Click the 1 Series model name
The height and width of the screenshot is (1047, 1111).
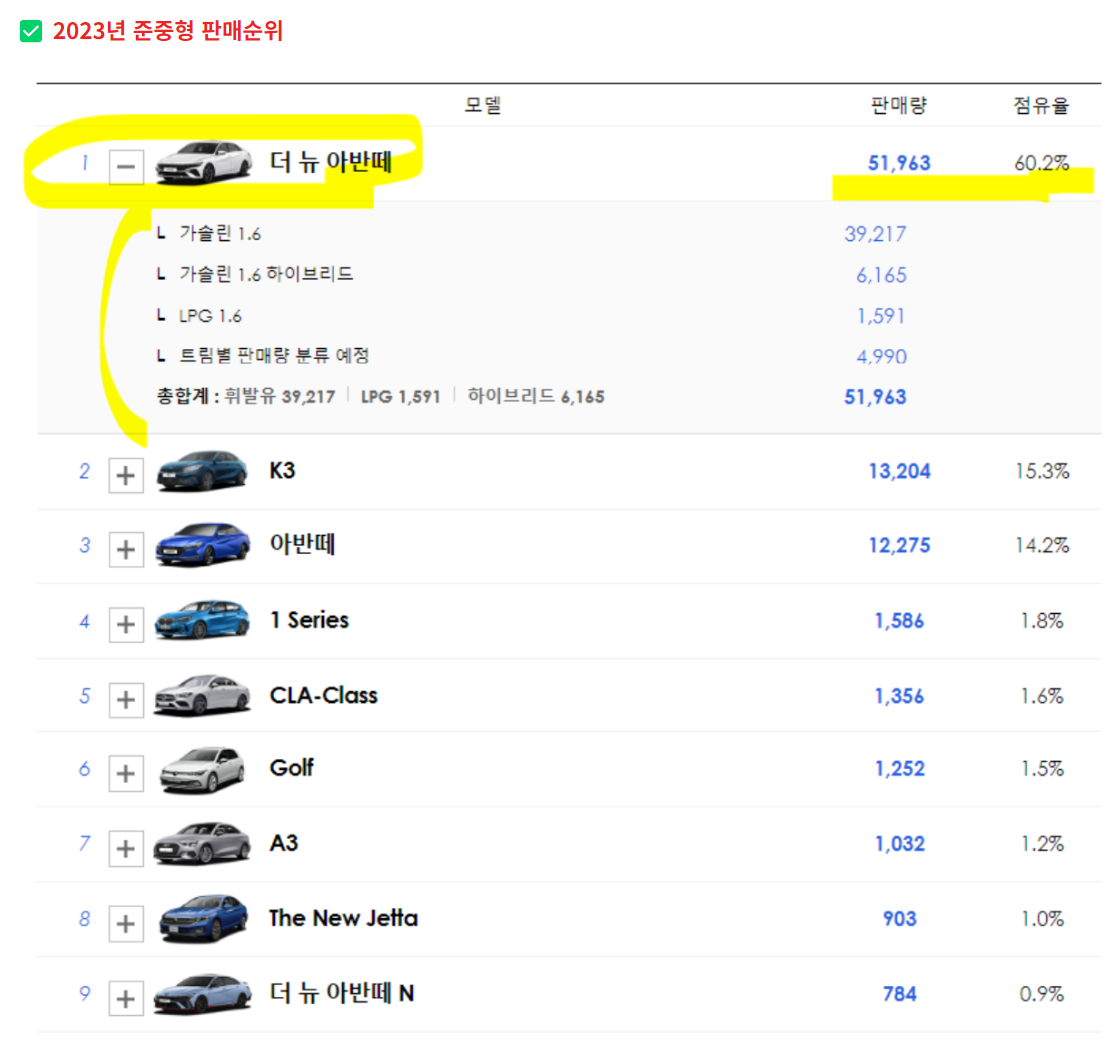click(x=310, y=621)
